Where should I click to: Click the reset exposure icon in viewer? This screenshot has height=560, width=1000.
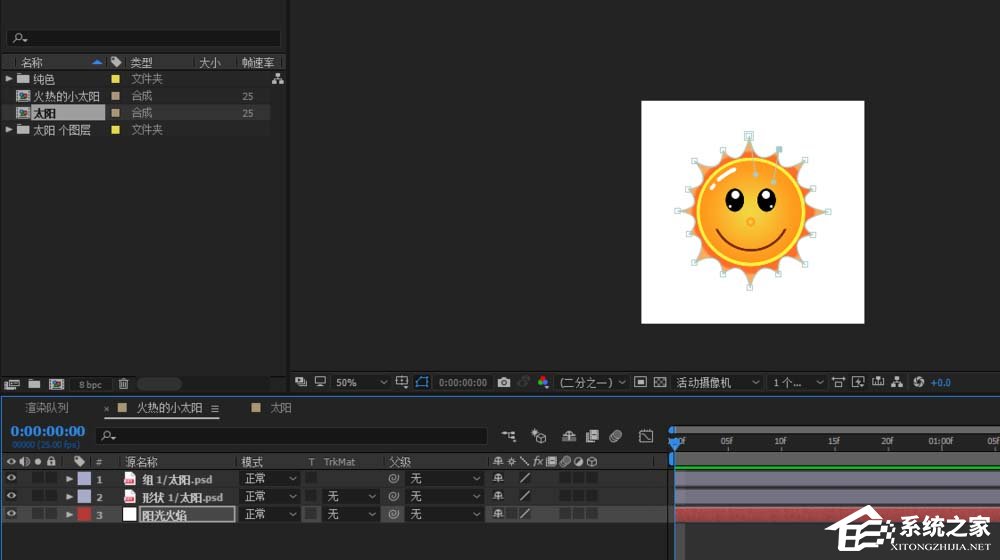tap(918, 382)
